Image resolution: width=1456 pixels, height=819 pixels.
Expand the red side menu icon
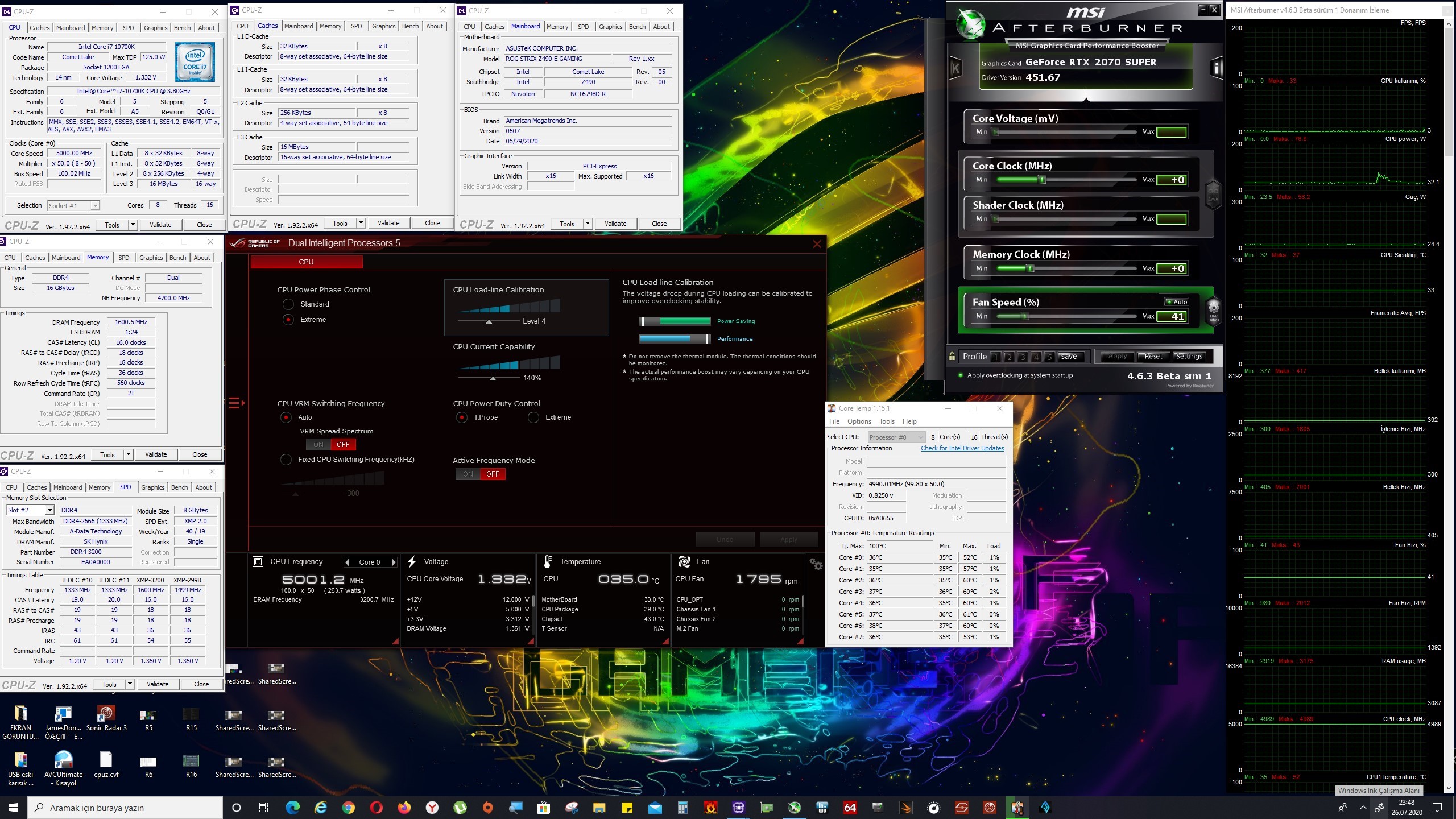click(x=236, y=403)
